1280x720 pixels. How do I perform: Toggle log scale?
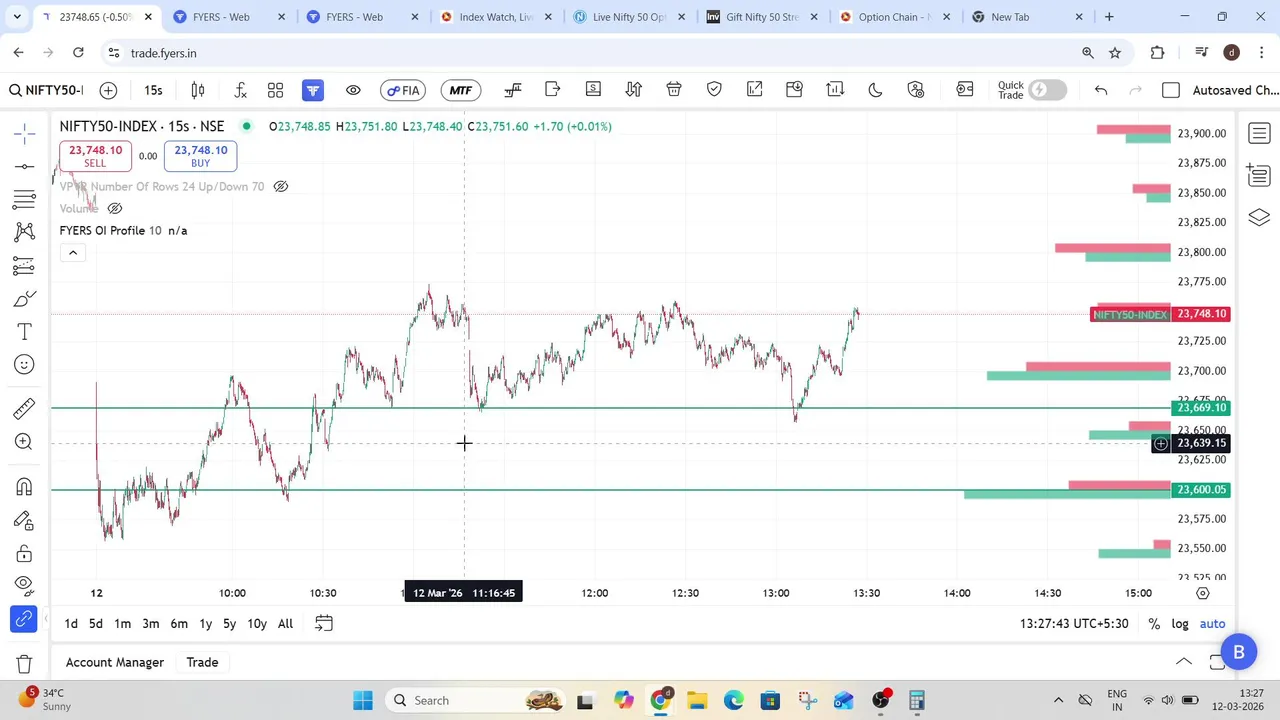click(x=1180, y=624)
